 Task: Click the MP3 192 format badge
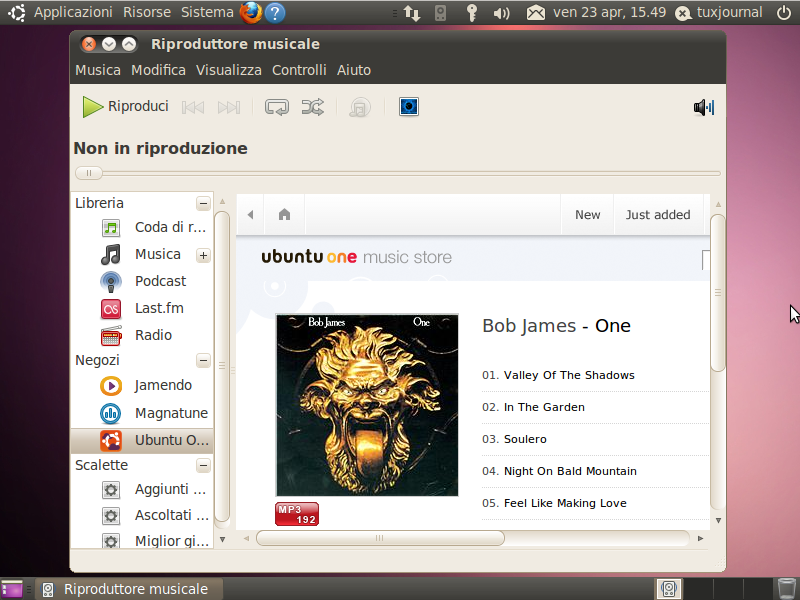(x=297, y=514)
